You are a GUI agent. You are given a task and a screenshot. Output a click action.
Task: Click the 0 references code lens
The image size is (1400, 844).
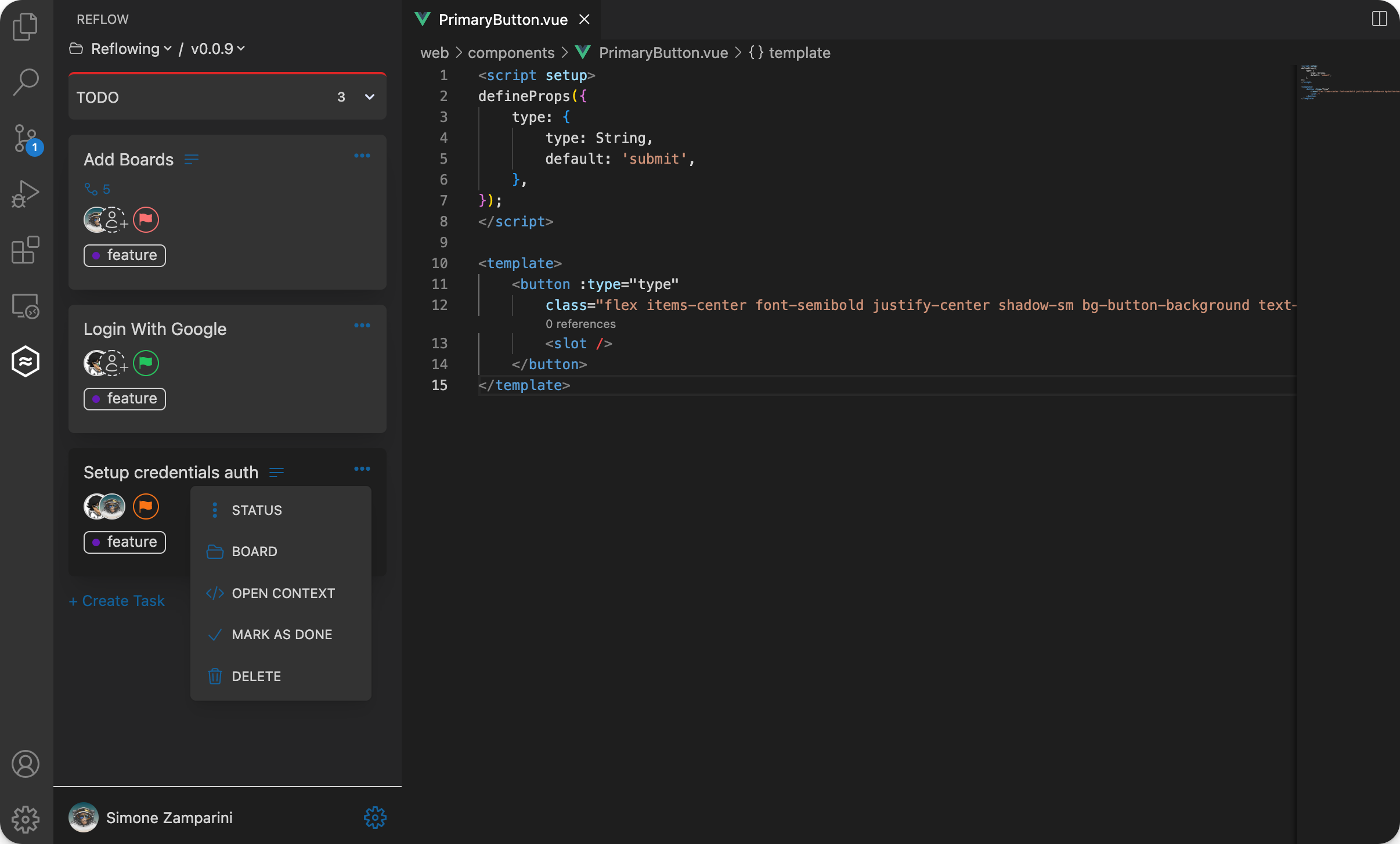coord(580,324)
